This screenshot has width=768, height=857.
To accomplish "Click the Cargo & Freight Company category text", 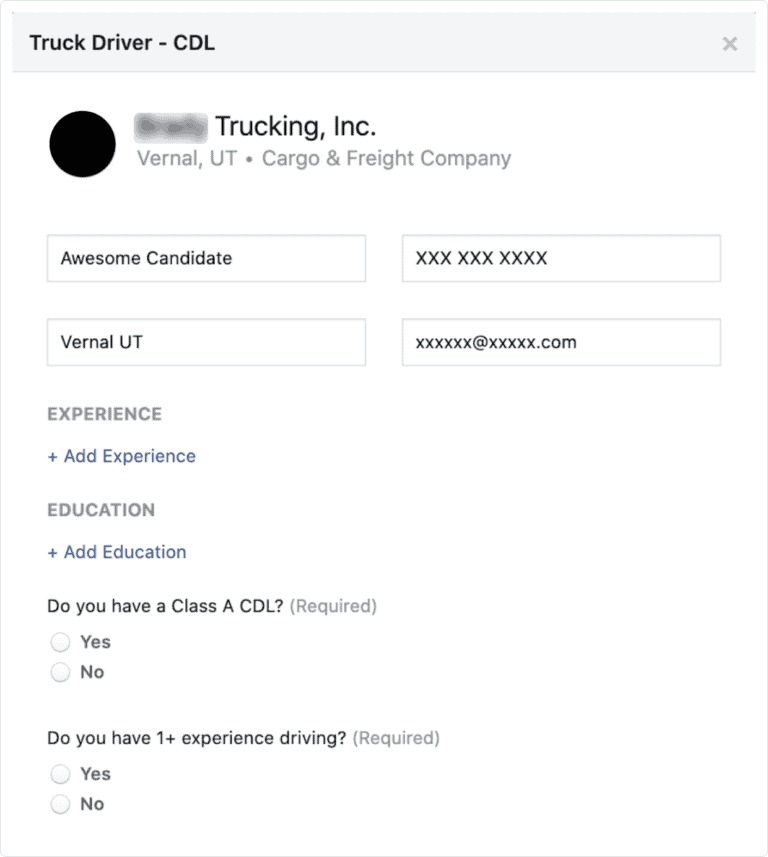I will click(x=386, y=158).
